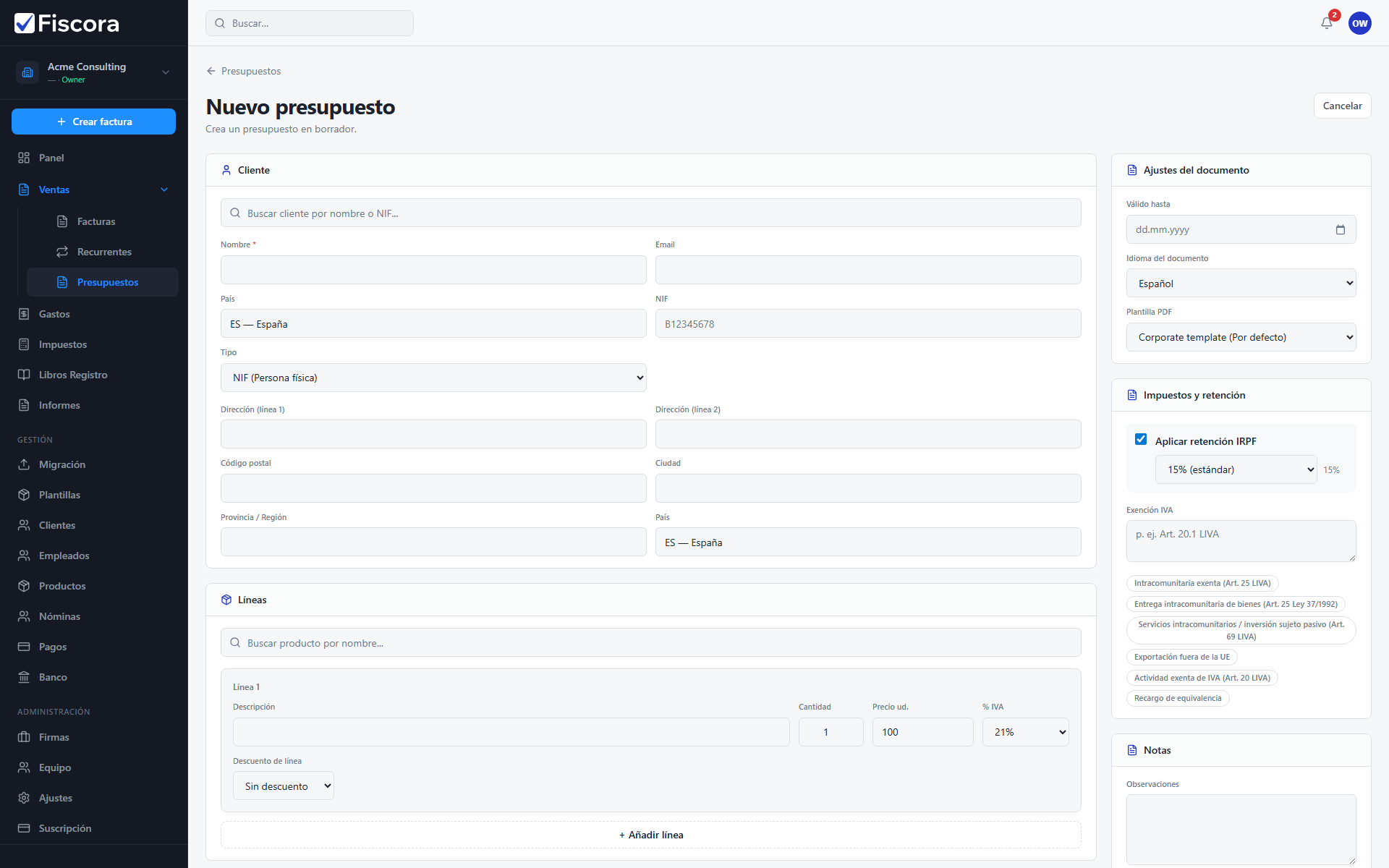Click the Migración upload icon
The height and width of the screenshot is (868, 1389).
coord(24,464)
